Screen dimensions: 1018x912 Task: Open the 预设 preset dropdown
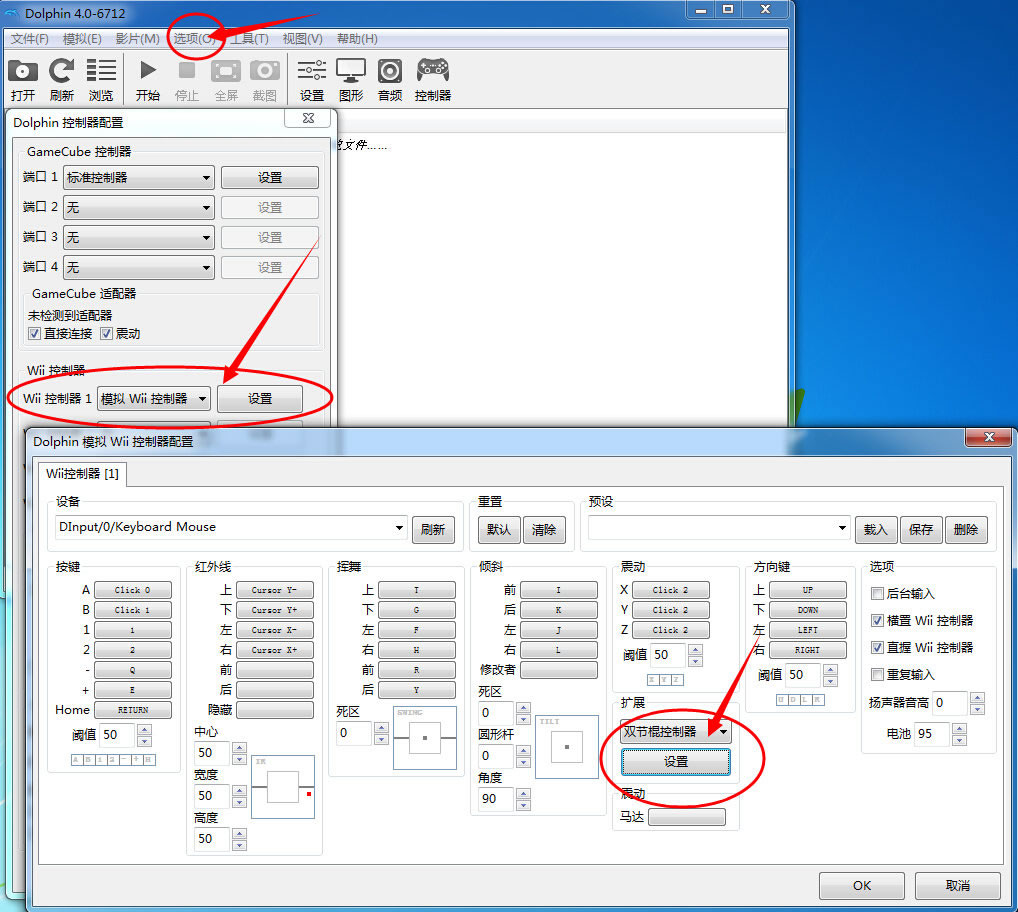click(x=719, y=528)
